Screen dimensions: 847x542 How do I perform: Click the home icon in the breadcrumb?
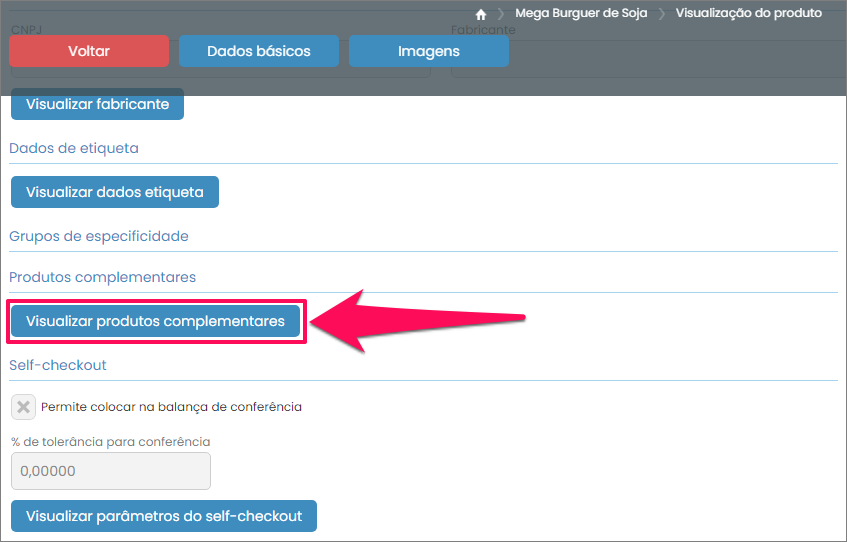tap(481, 14)
